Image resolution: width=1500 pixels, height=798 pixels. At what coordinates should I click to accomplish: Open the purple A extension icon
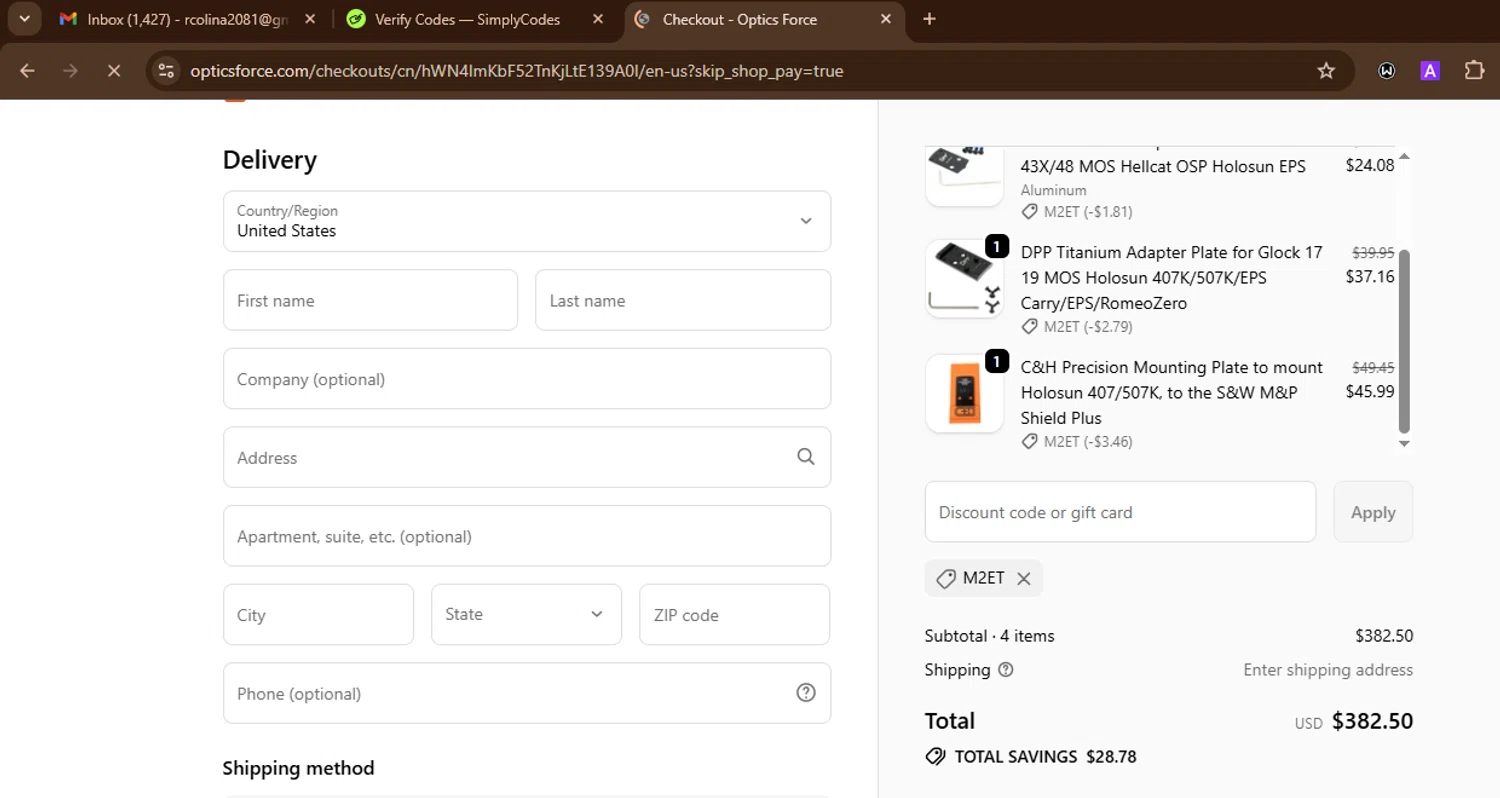pos(1430,71)
